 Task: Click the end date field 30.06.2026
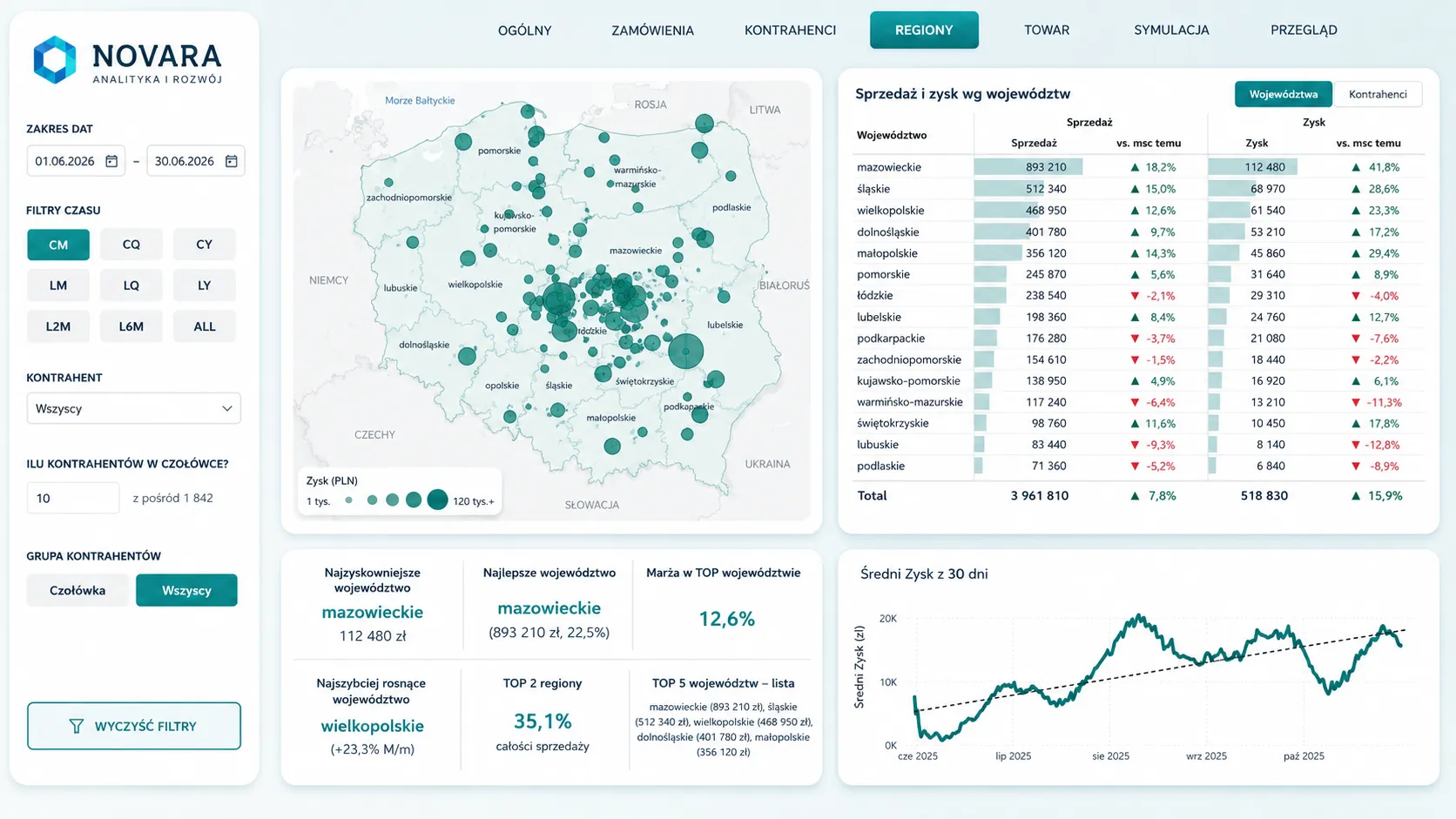click(x=196, y=161)
